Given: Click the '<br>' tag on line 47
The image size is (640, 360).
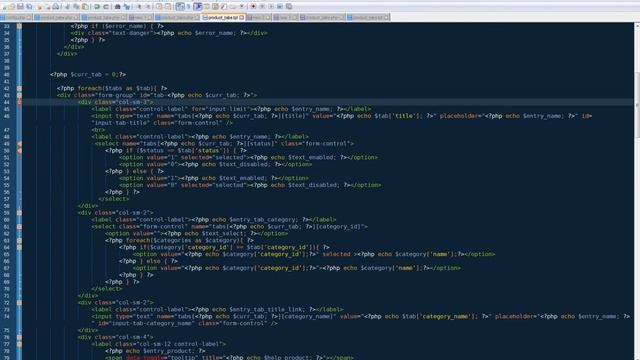Looking at the screenshot, I should pos(98,130).
